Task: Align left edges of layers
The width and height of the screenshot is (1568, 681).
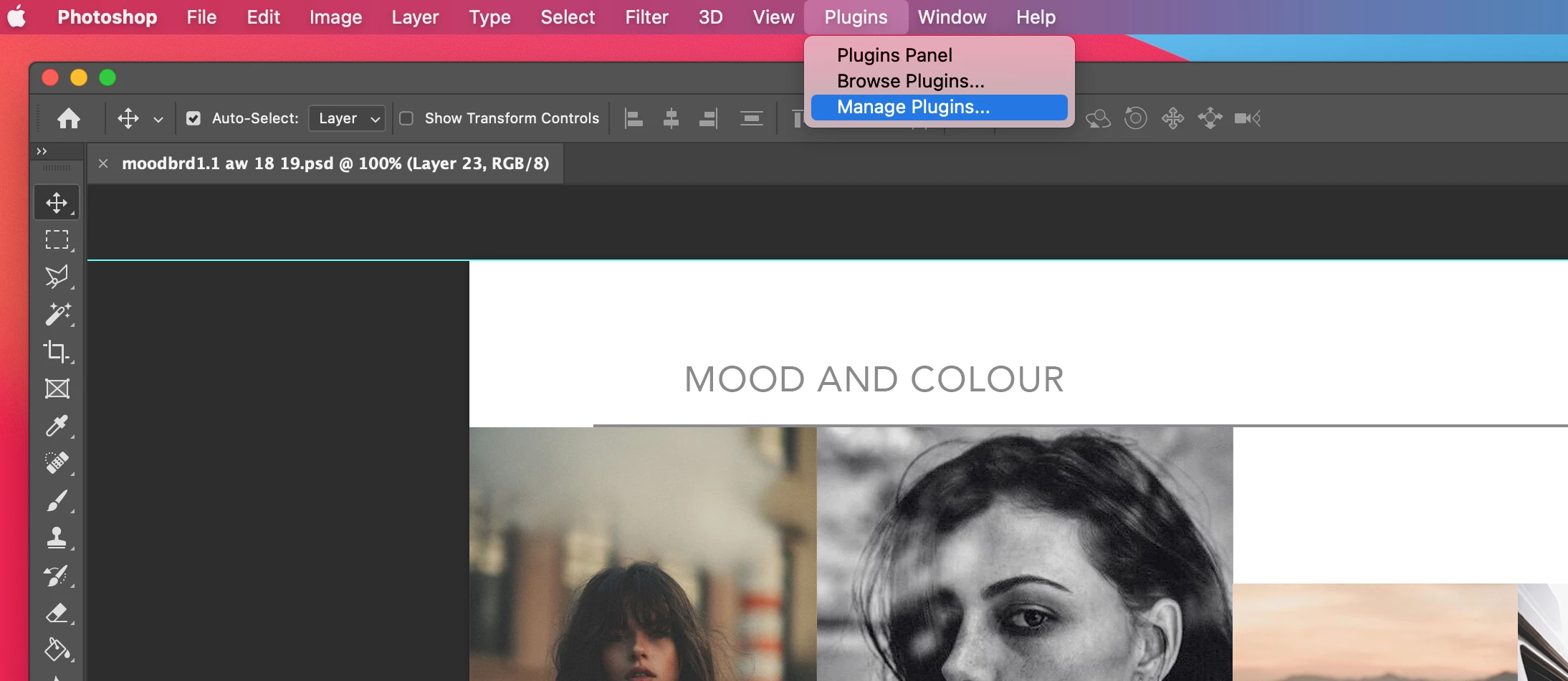Action: pos(634,118)
